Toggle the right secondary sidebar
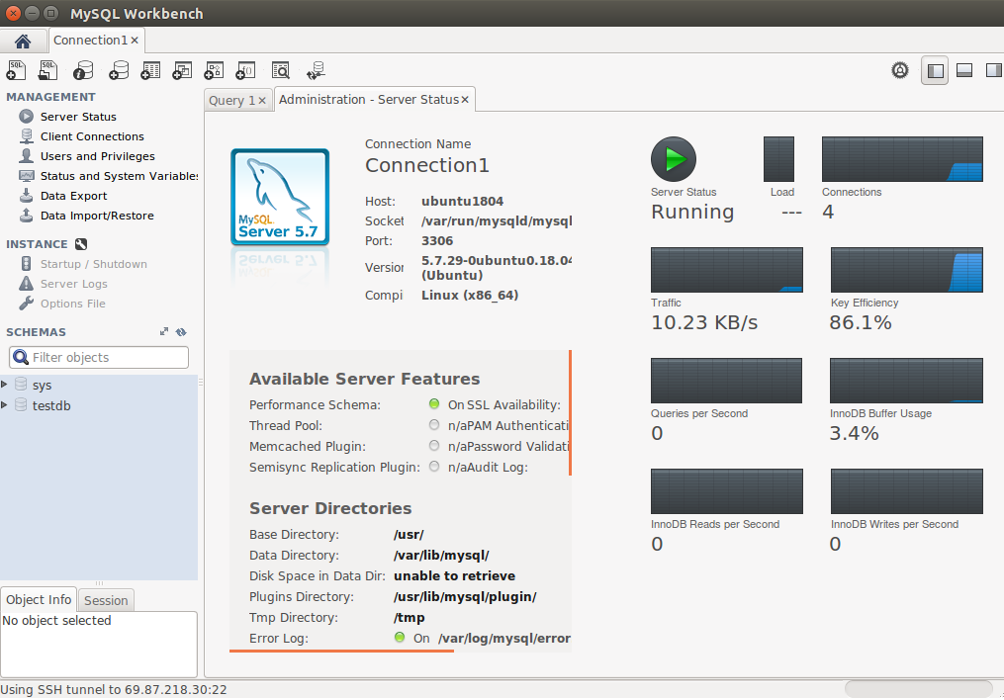 click(x=994, y=70)
